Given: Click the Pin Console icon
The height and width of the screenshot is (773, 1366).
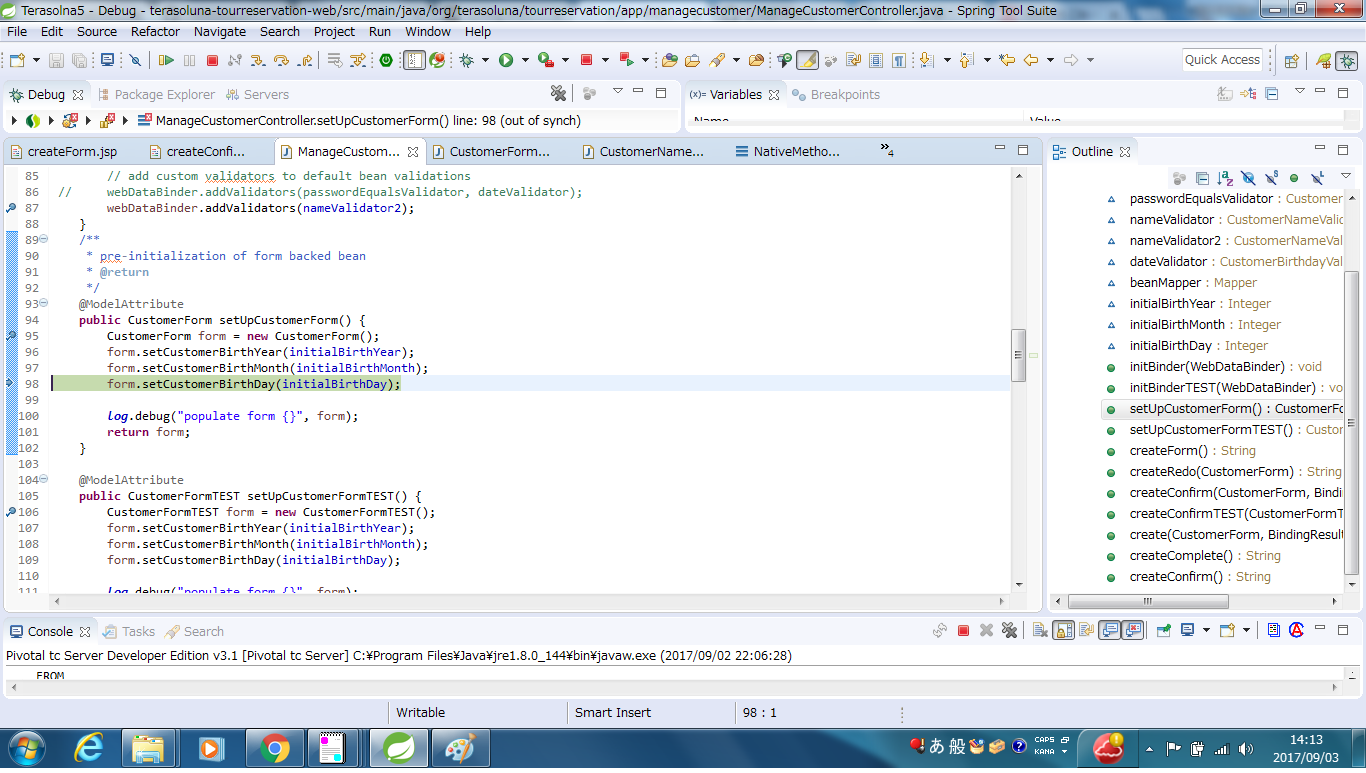Looking at the screenshot, I should (x=1163, y=631).
